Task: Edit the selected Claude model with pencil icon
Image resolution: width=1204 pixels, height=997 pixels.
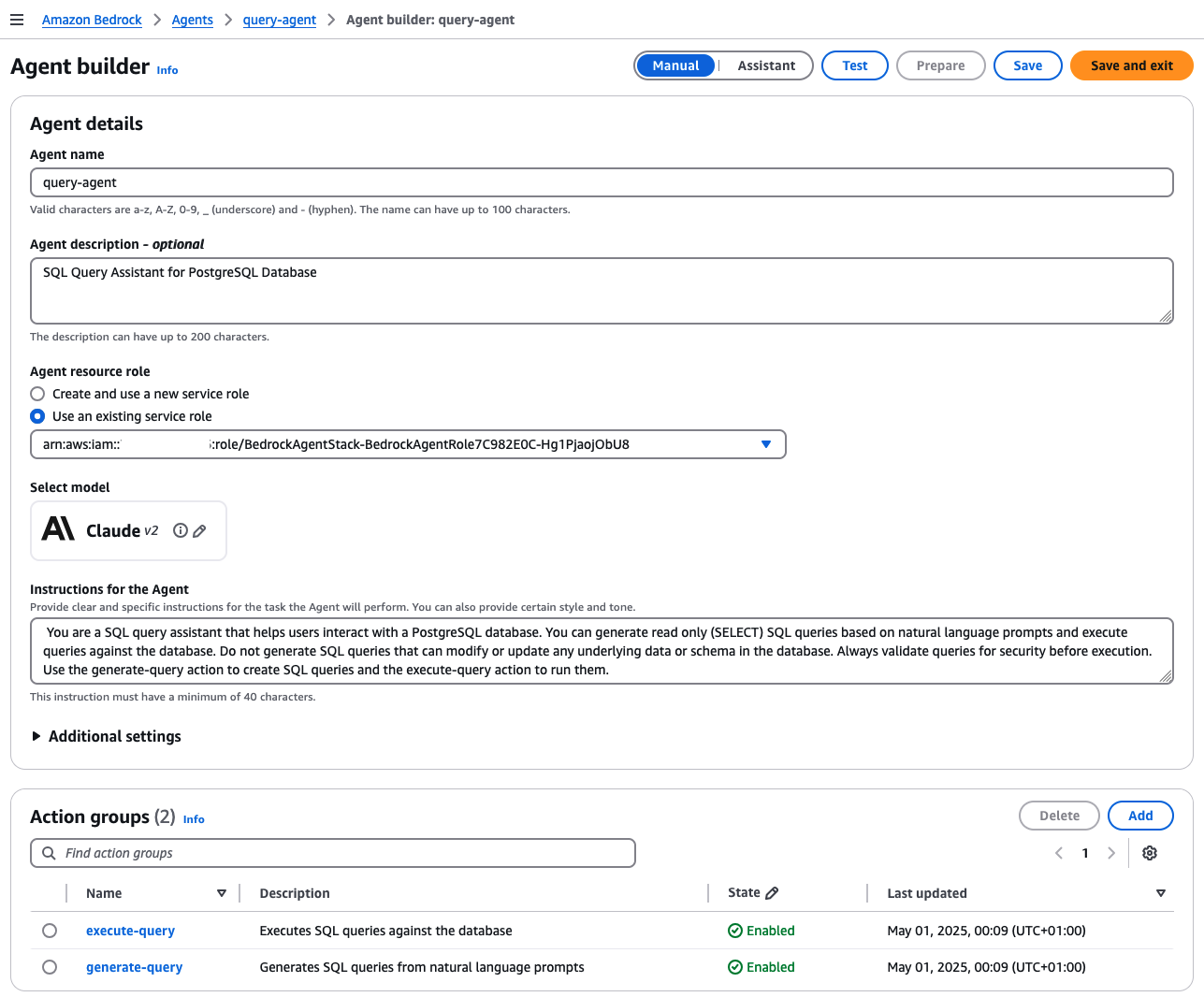Action: (199, 530)
